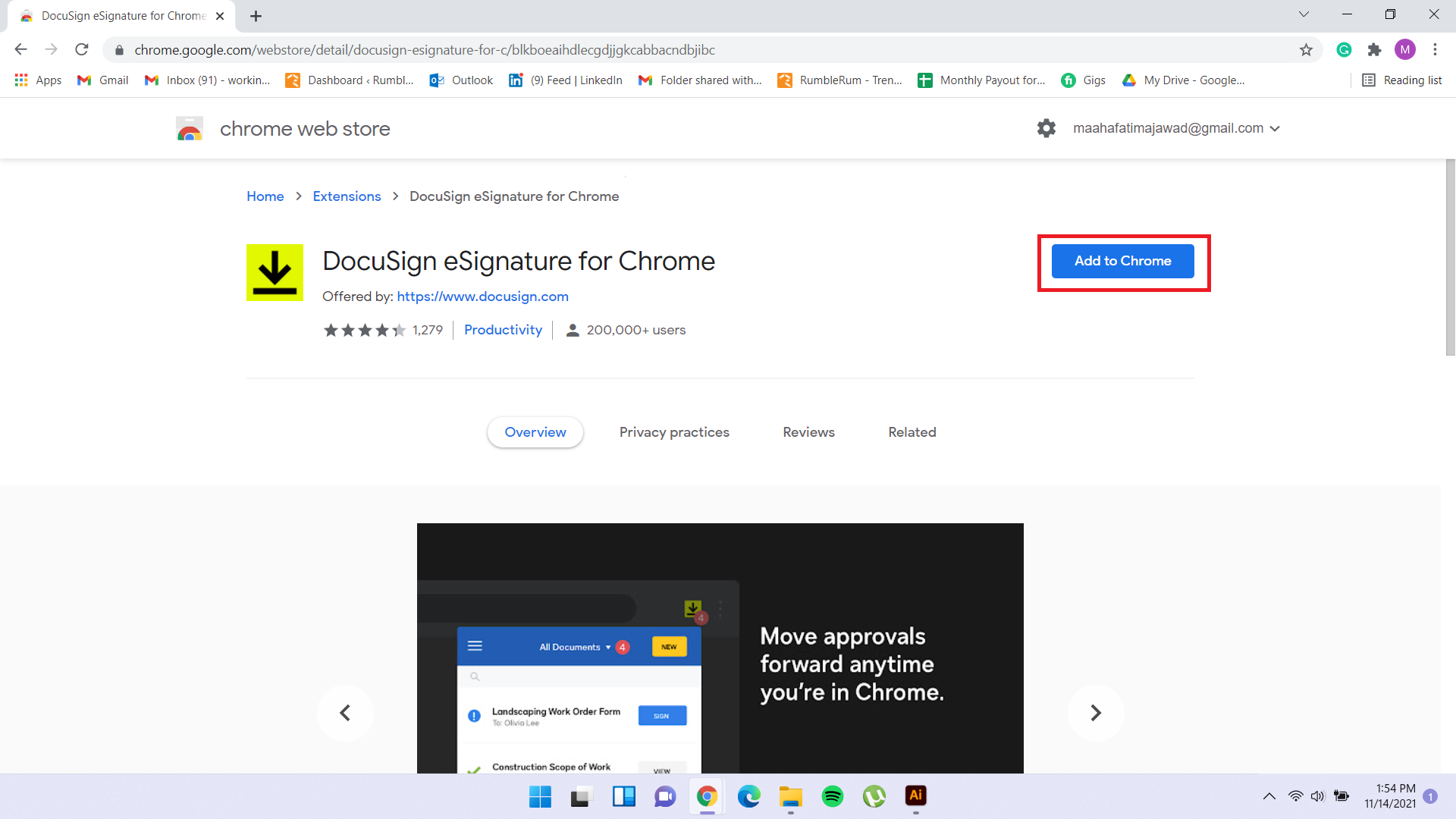
Task: Open a new browser tab
Action: pyautogui.click(x=256, y=16)
